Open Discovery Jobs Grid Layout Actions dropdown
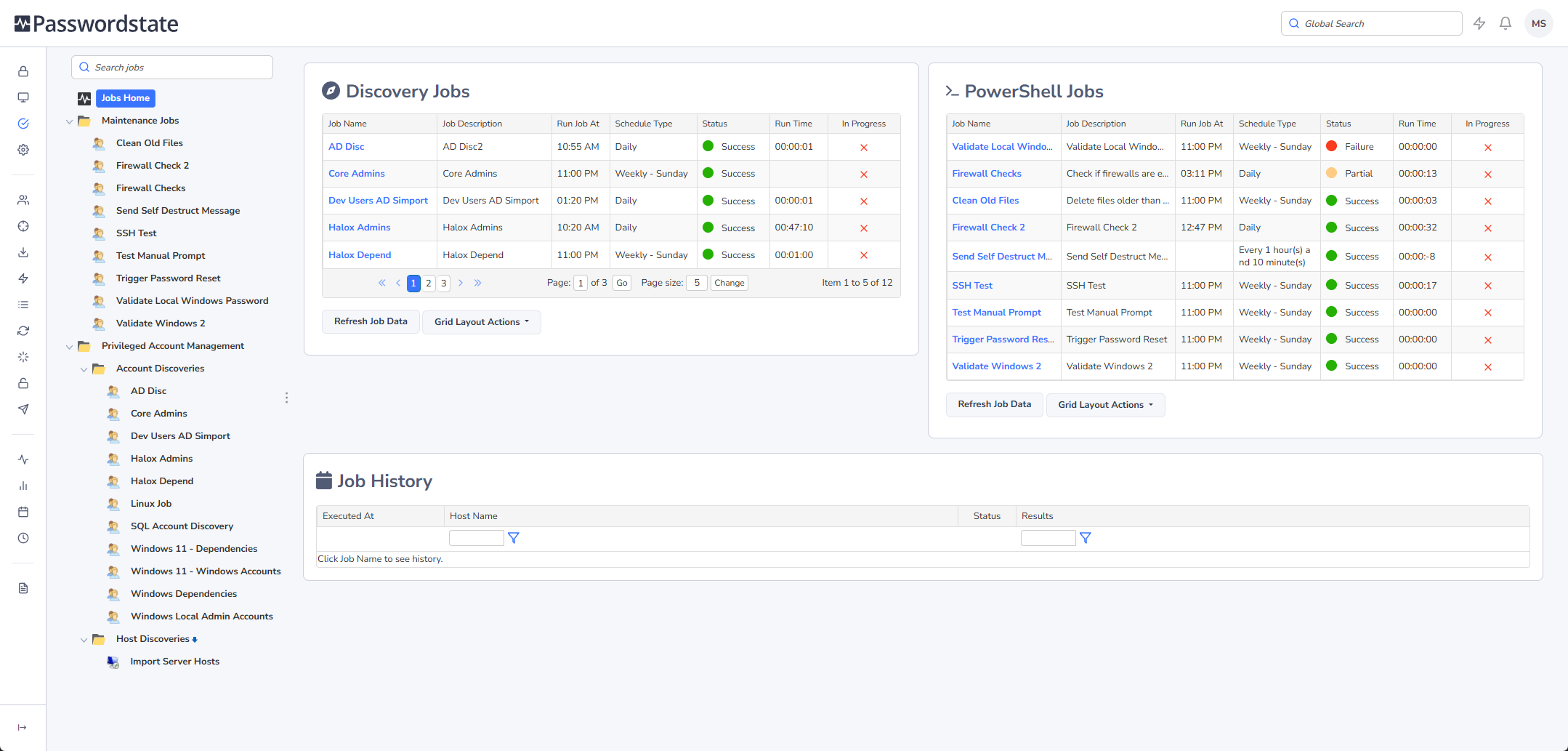Viewport: 1568px width, 751px height. [x=481, y=322]
